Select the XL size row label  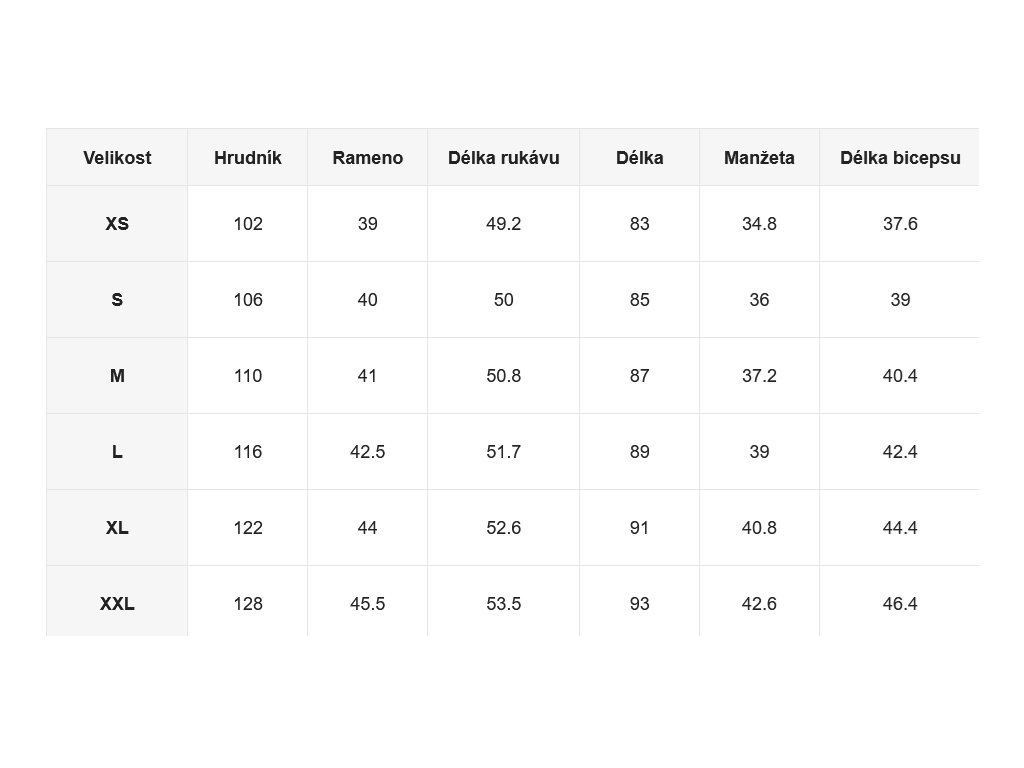tap(117, 528)
